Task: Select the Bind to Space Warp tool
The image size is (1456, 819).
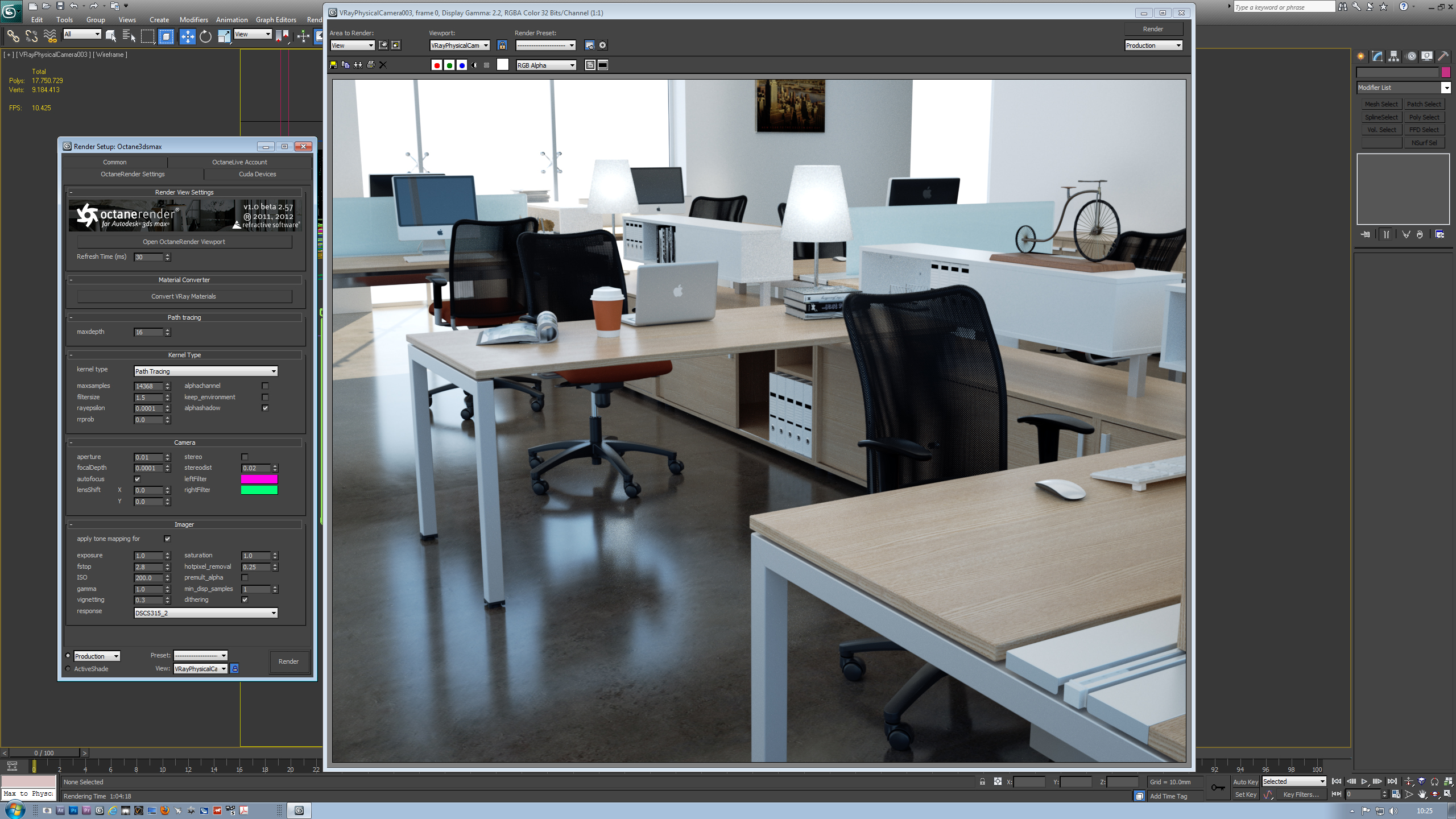Action: click(50, 36)
